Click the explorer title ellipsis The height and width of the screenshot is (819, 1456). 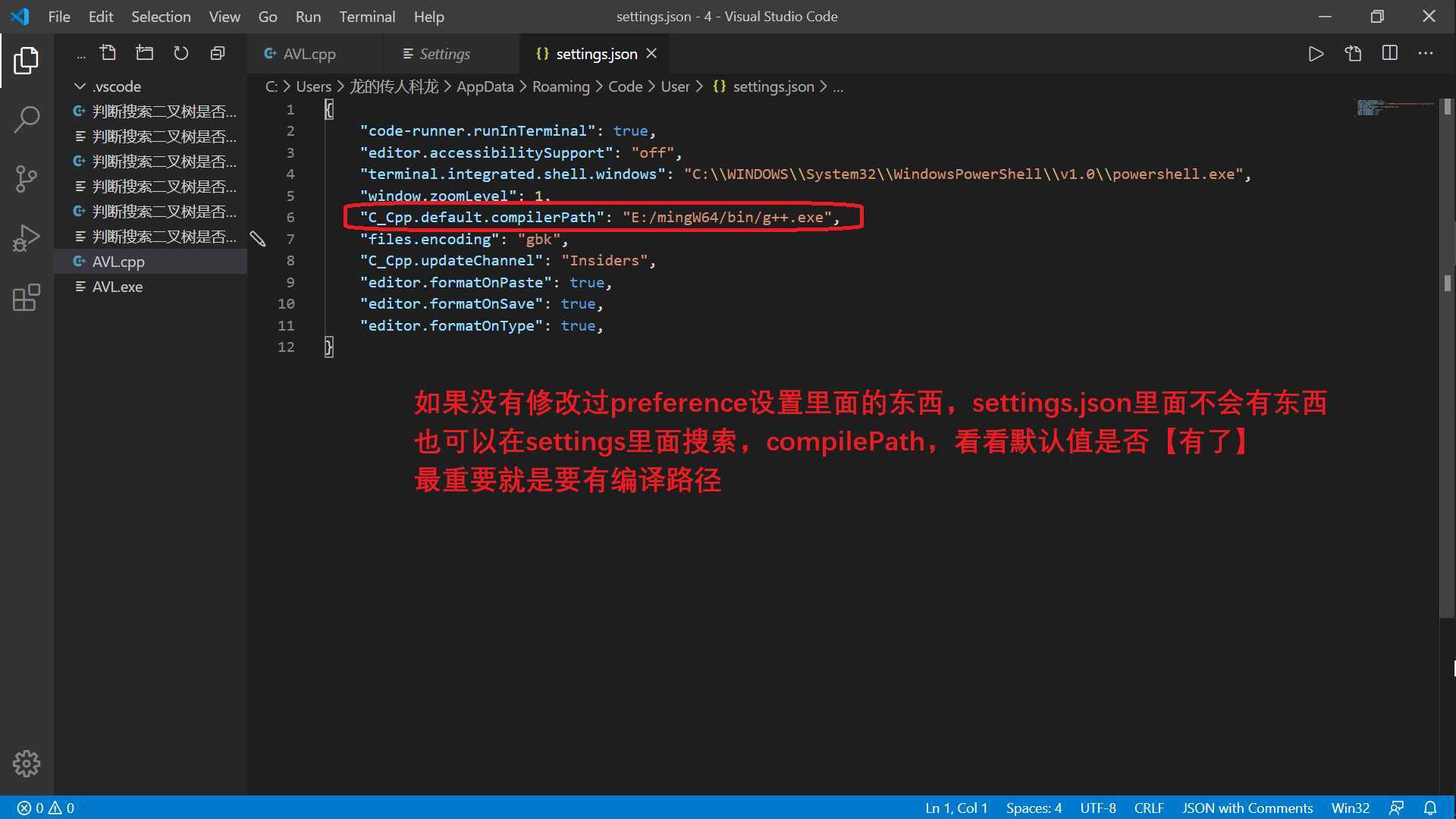80,55
